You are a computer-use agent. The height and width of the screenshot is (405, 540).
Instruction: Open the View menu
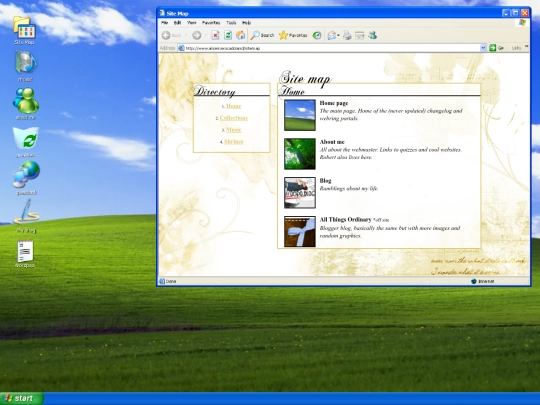click(191, 23)
